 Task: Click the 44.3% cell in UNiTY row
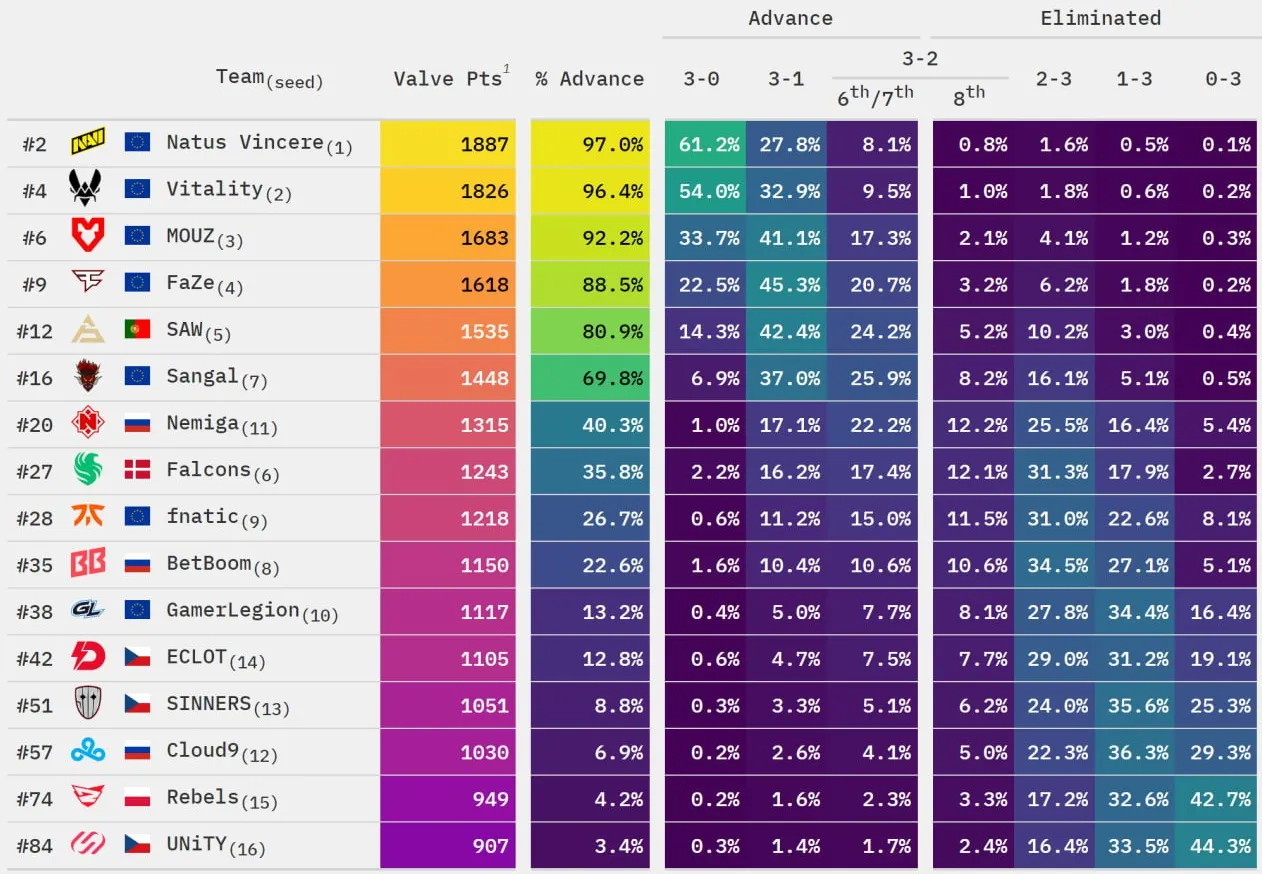click(x=1216, y=845)
